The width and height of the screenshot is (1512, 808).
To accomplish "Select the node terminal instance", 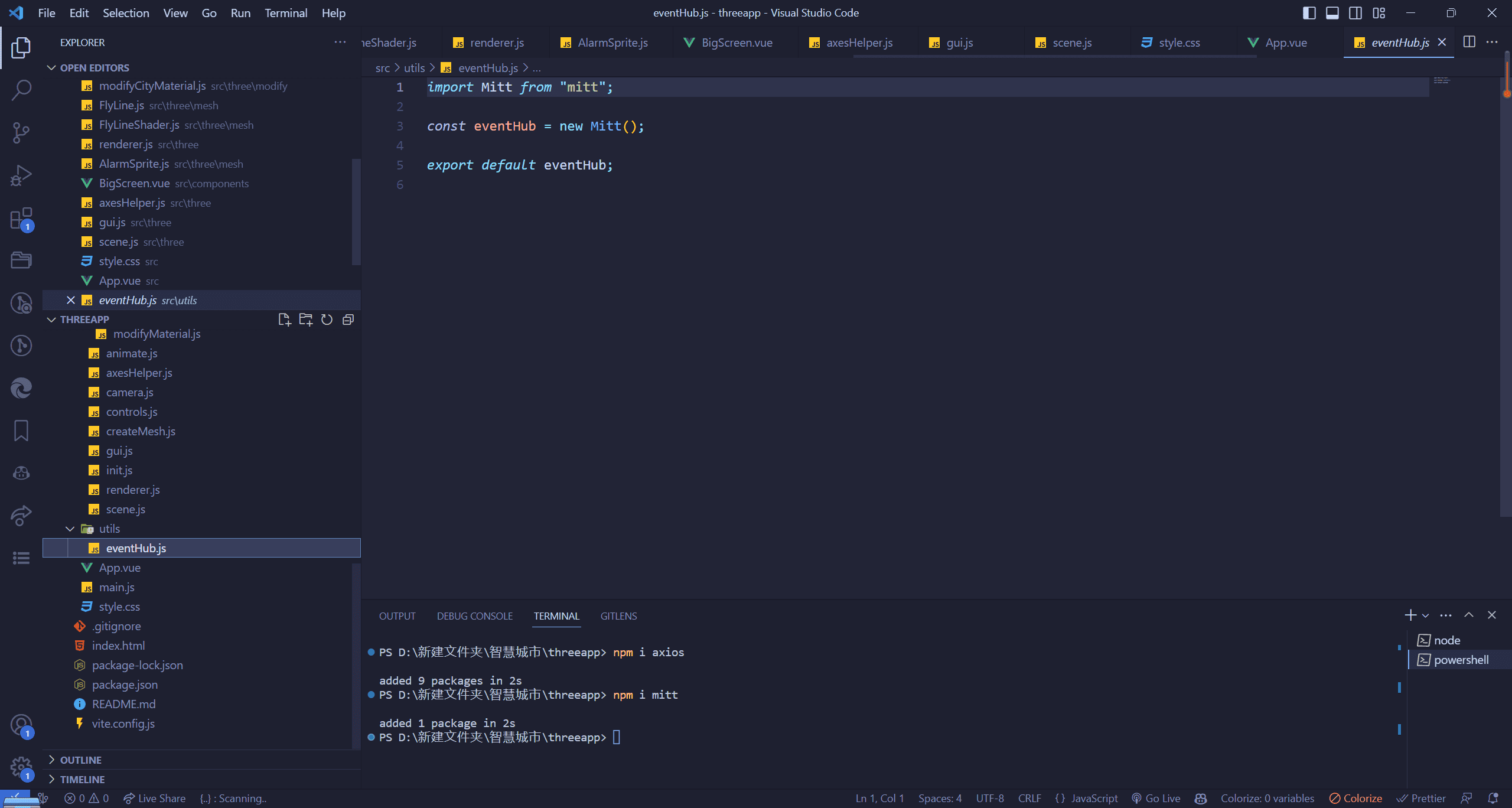I will point(1459,640).
